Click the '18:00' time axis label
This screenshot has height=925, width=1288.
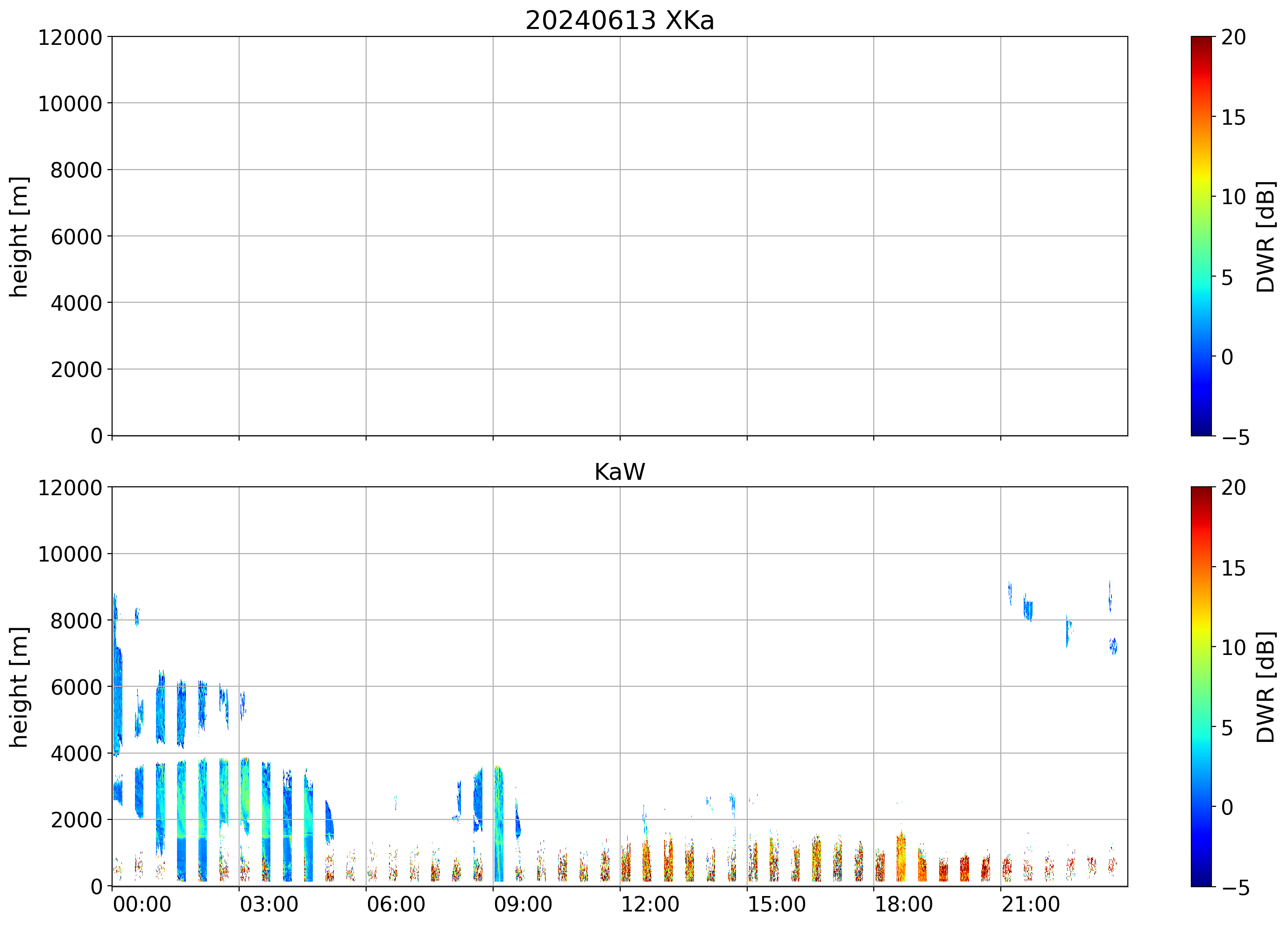[903, 904]
